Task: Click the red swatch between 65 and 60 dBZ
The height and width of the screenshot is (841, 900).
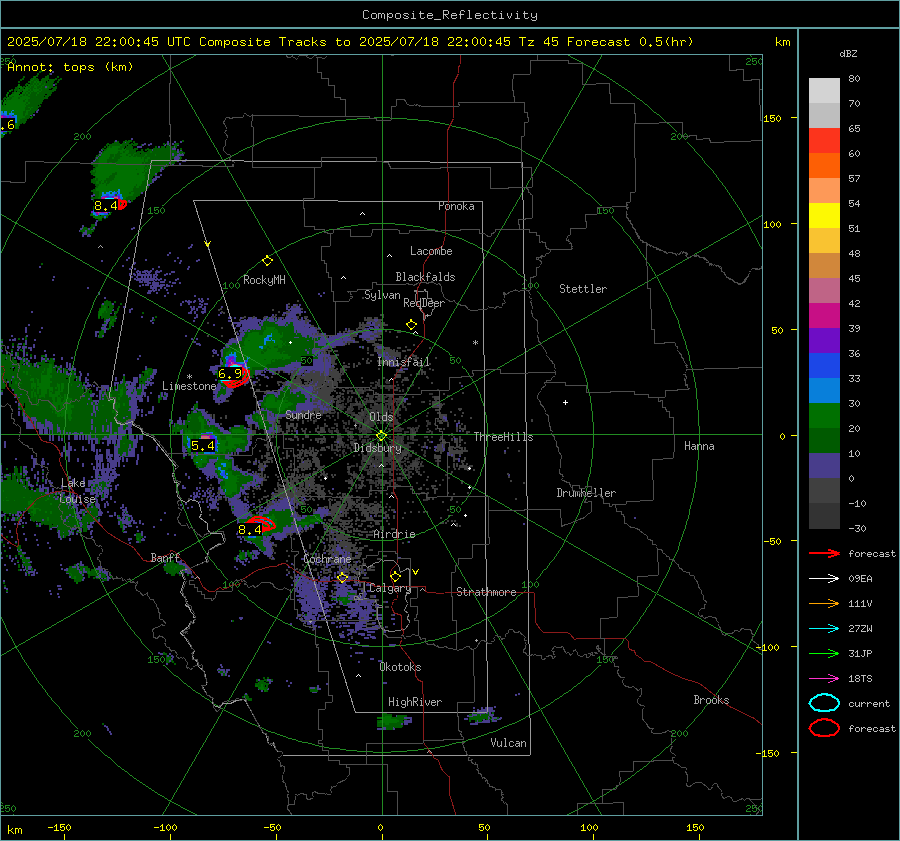Action: (824, 141)
